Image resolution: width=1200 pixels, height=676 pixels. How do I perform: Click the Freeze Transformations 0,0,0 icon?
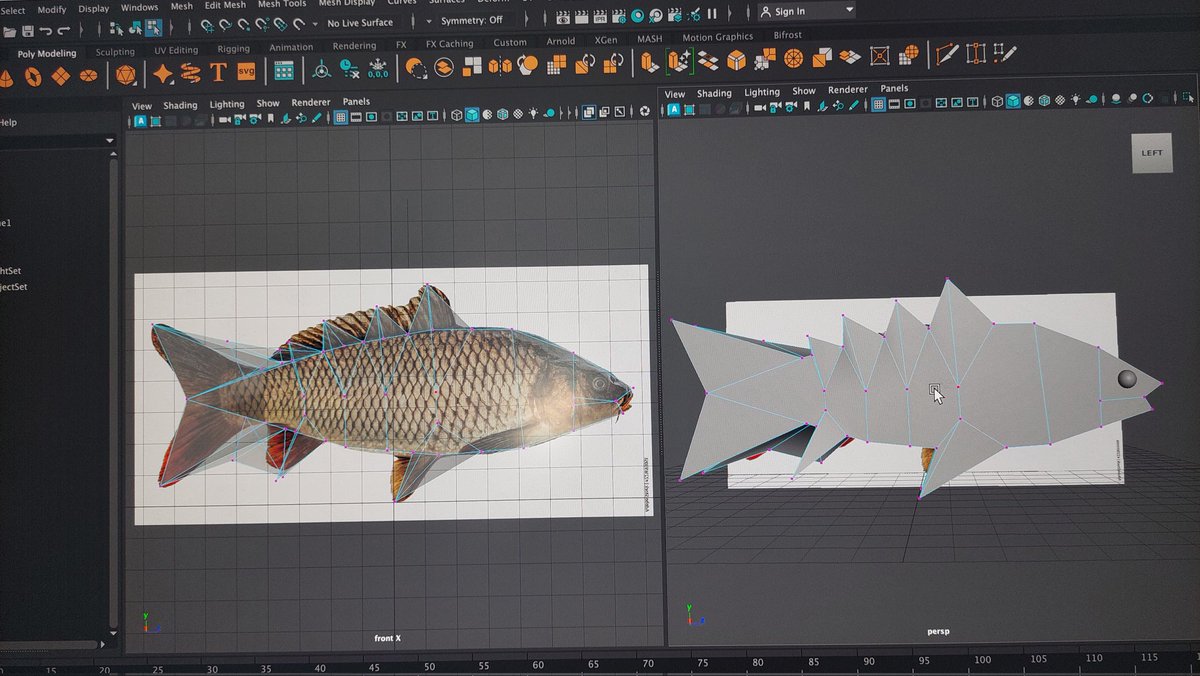(378, 70)
